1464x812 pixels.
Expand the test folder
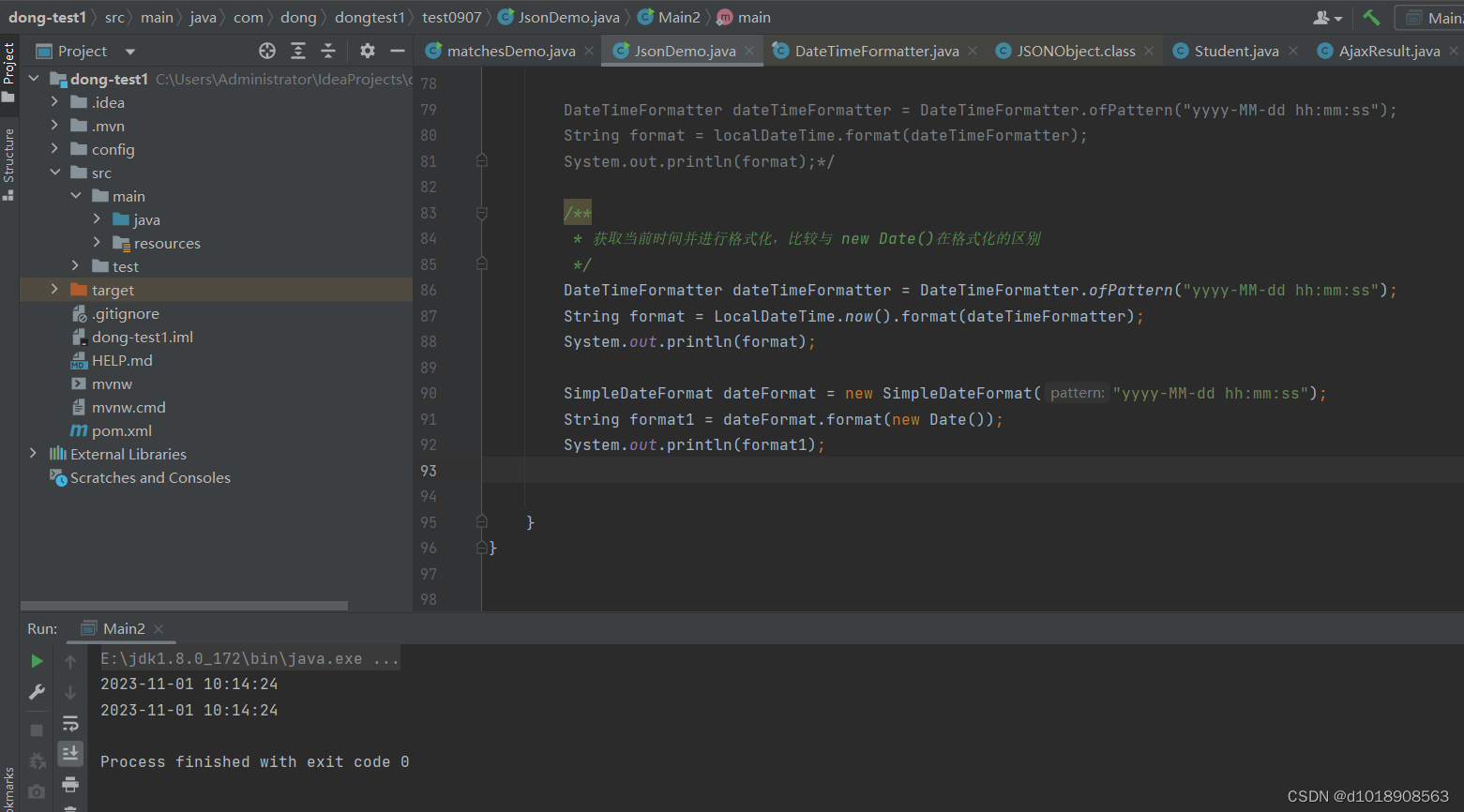(x=76, y=266)
